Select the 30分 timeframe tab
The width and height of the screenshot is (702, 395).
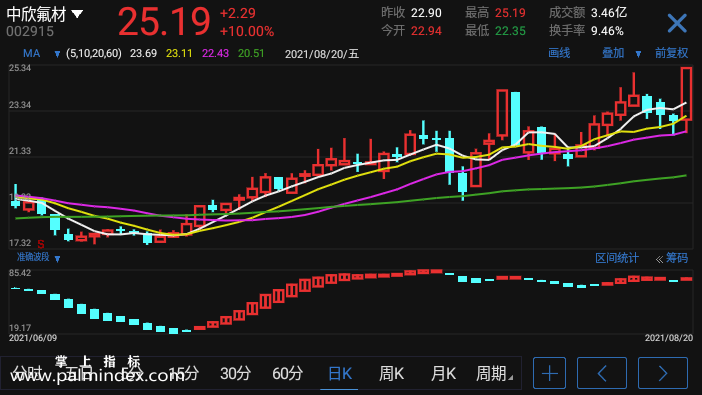[x=235, y=373]
